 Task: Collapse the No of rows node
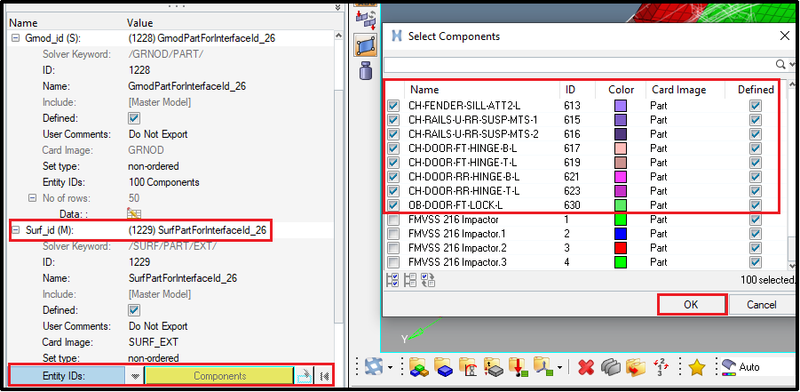coord(32,198)
